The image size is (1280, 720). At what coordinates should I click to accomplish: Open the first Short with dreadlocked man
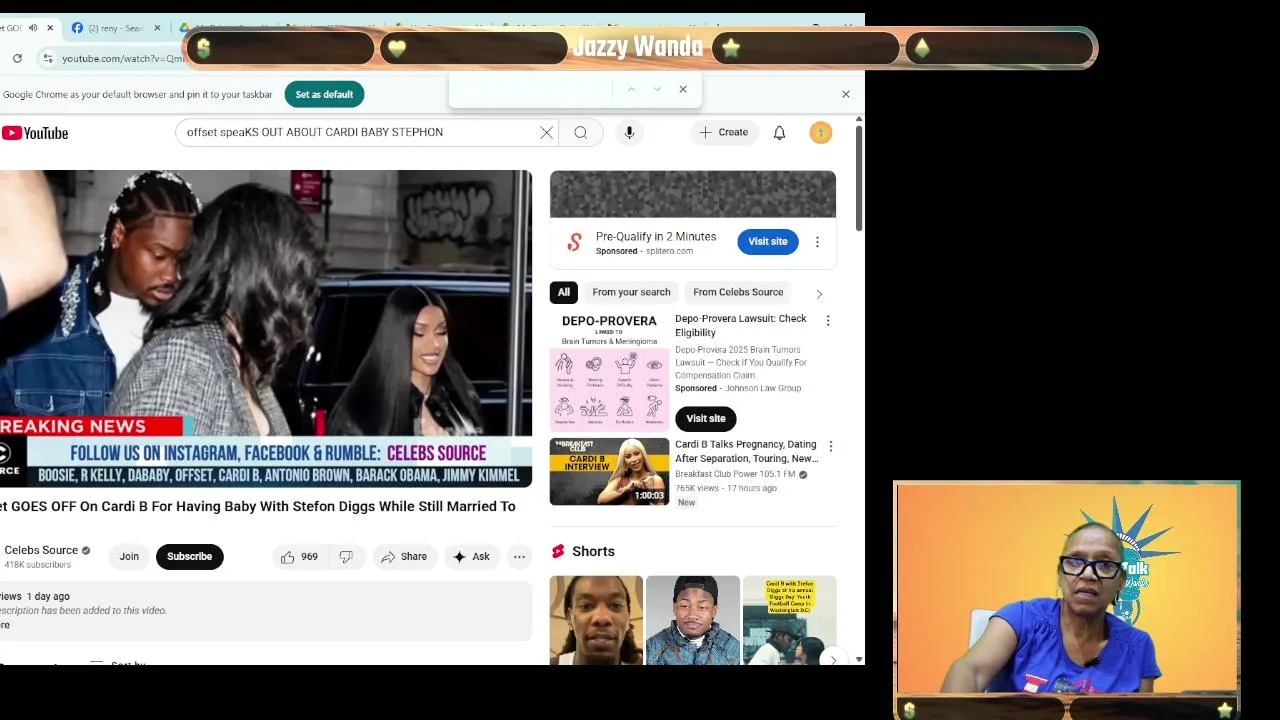coord(597,620)
